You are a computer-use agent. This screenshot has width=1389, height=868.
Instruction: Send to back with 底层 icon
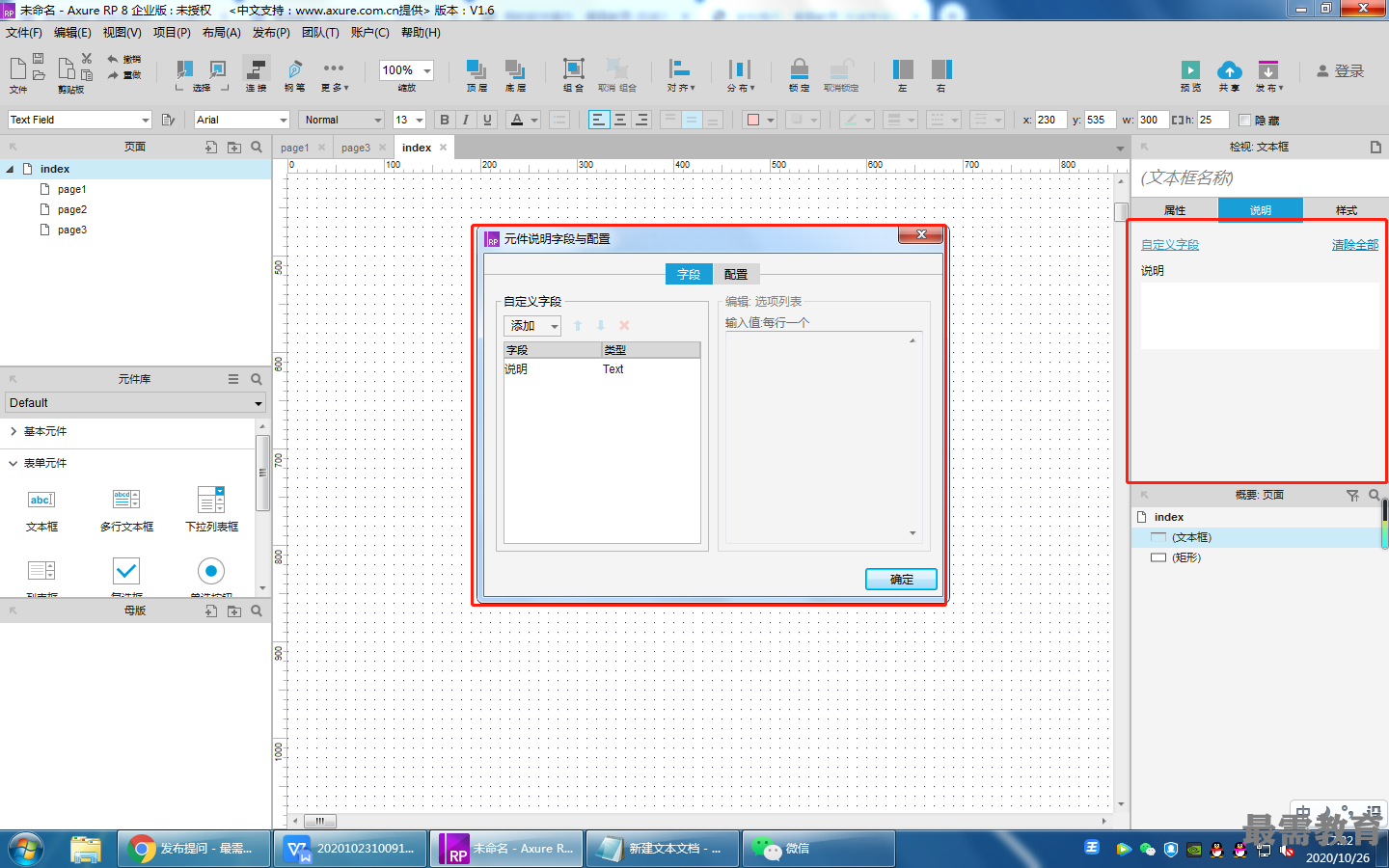click(515, 69)
